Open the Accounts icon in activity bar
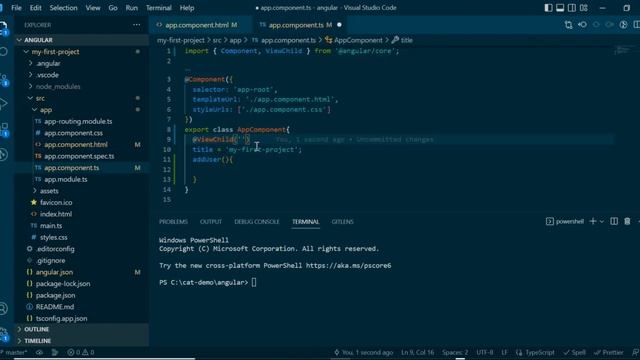The width and height of the screenshot is (640, 360). [4, 308]
